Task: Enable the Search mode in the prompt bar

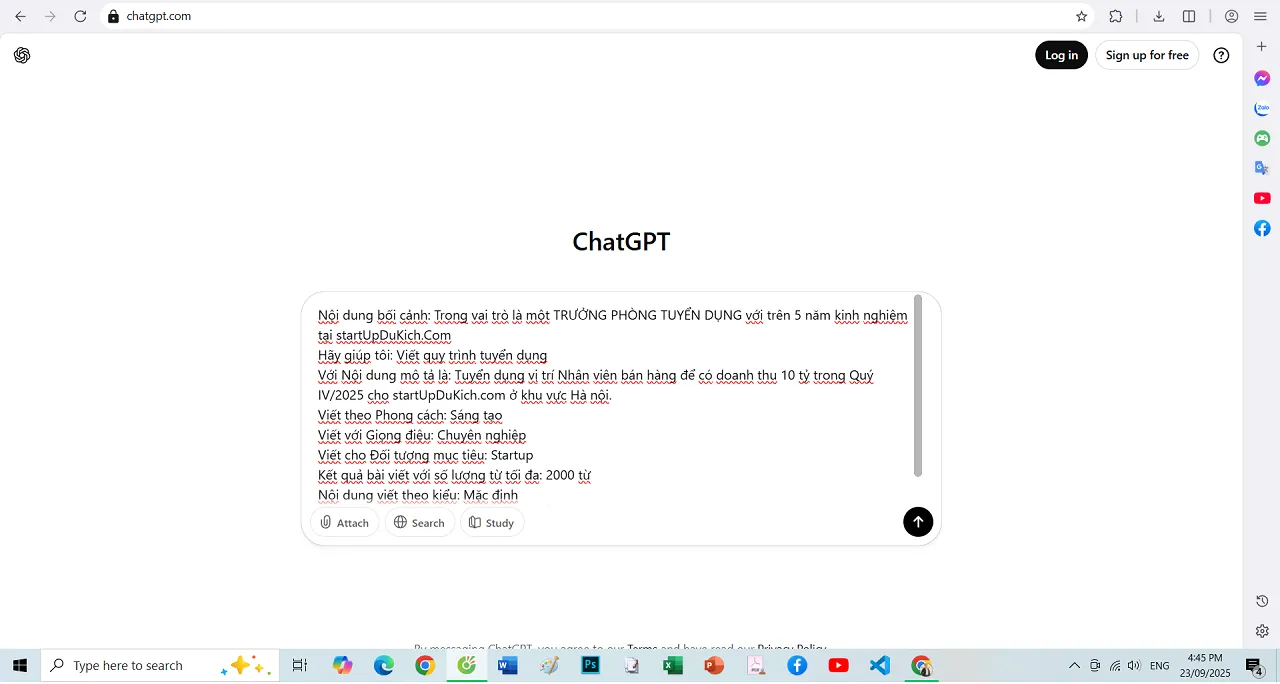Action: click(x=419, y=522)
